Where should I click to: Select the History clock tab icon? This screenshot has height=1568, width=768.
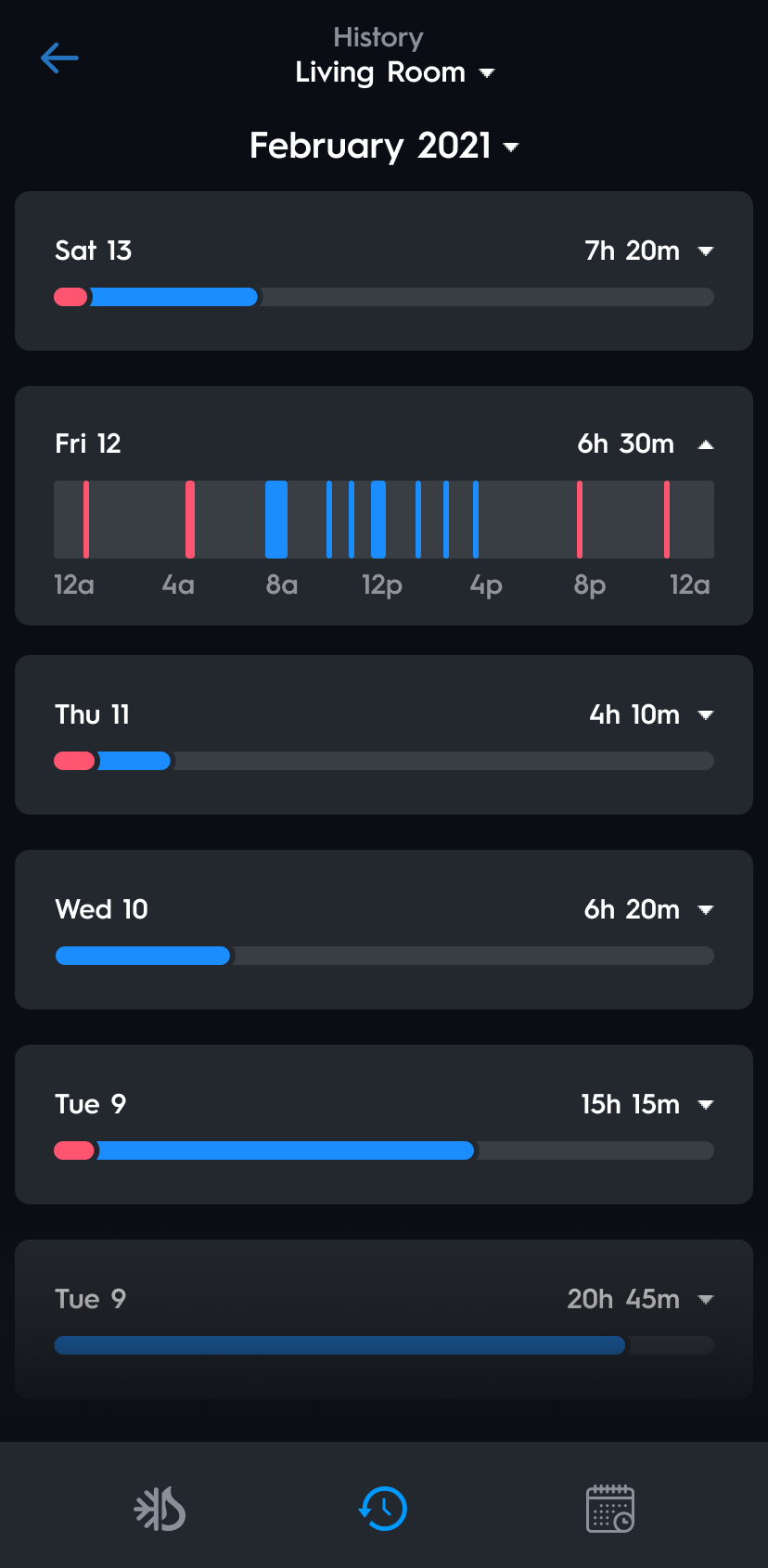click(x=383, y=1509)
